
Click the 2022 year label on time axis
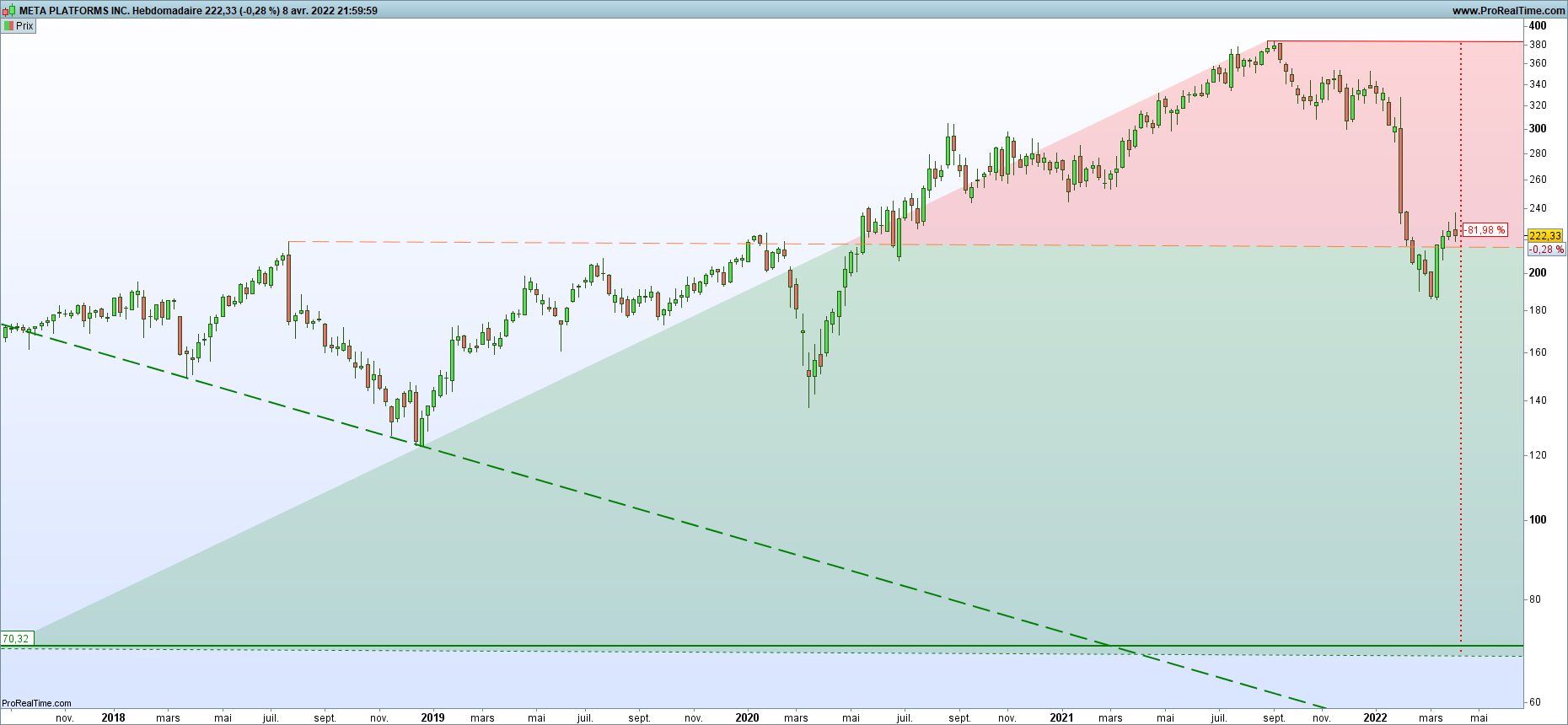[1375, 717]
